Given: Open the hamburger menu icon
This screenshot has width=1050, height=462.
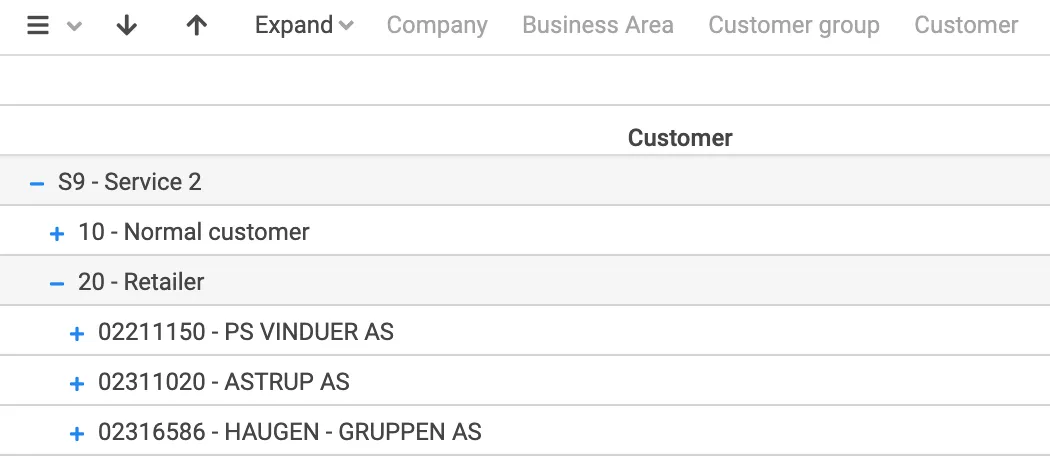Looking at the screenshot, I should click(x=38, y=26).
